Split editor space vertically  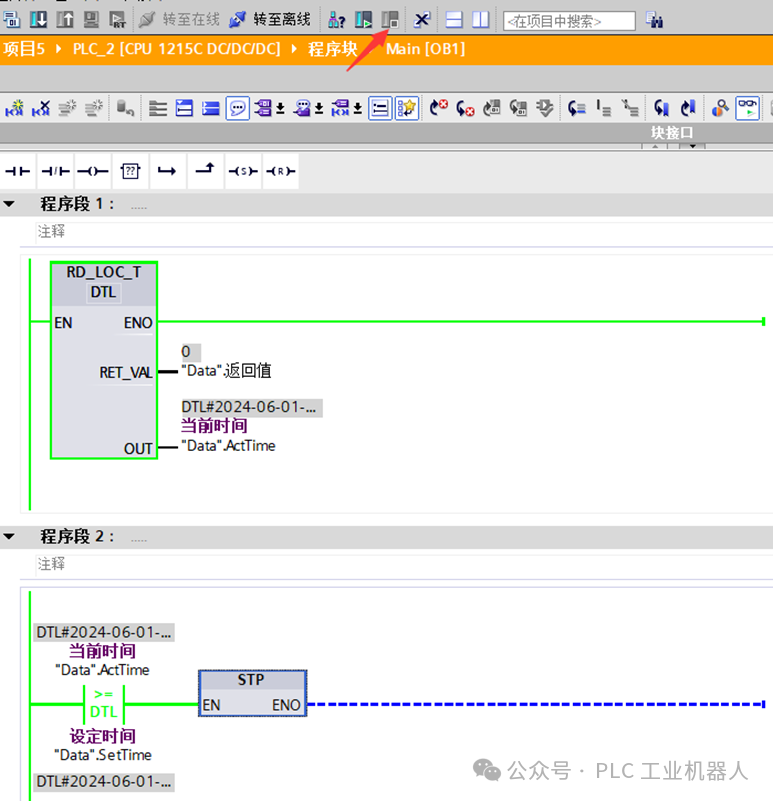tap(480, 20)
